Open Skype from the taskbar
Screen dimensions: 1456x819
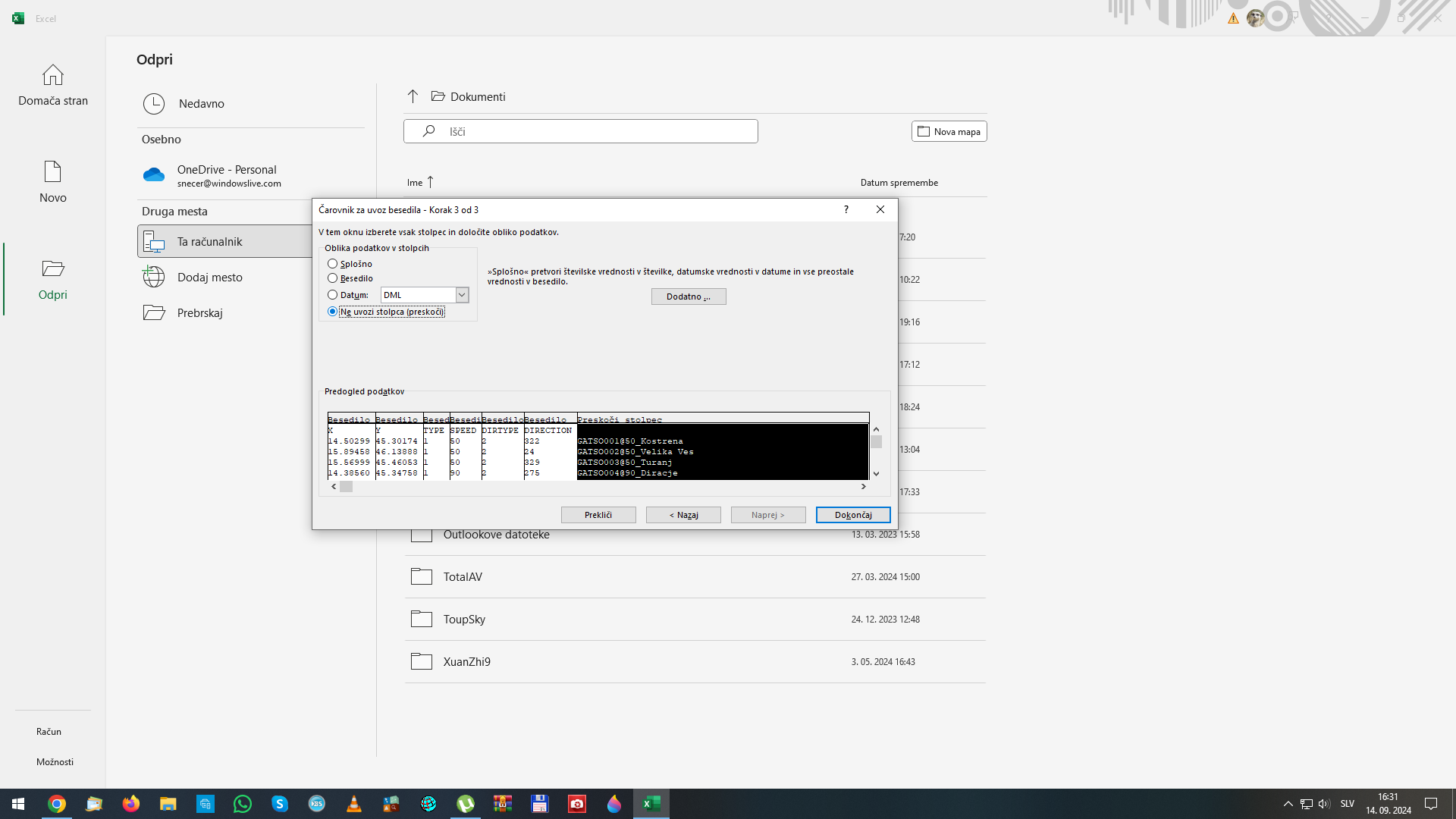tap(280, 804)
